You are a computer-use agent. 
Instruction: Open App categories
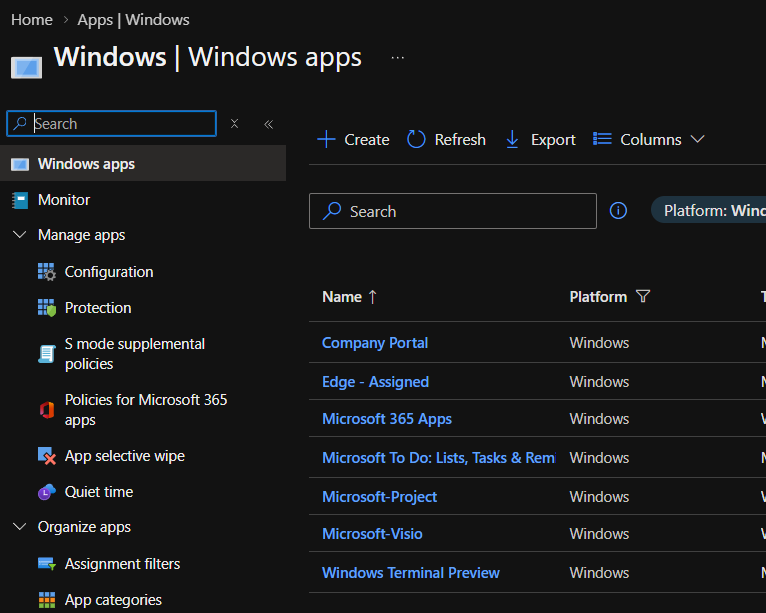coord(113,600)
